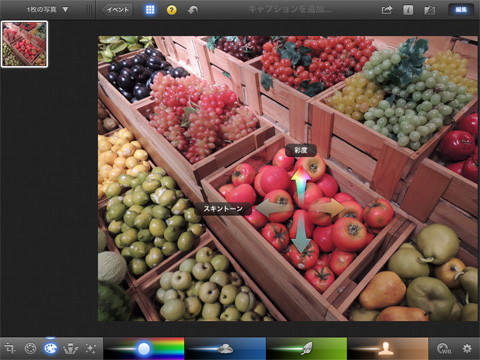
Task: Open the 1枚の写真 dropdown arrow
Action: coord(65,10)
